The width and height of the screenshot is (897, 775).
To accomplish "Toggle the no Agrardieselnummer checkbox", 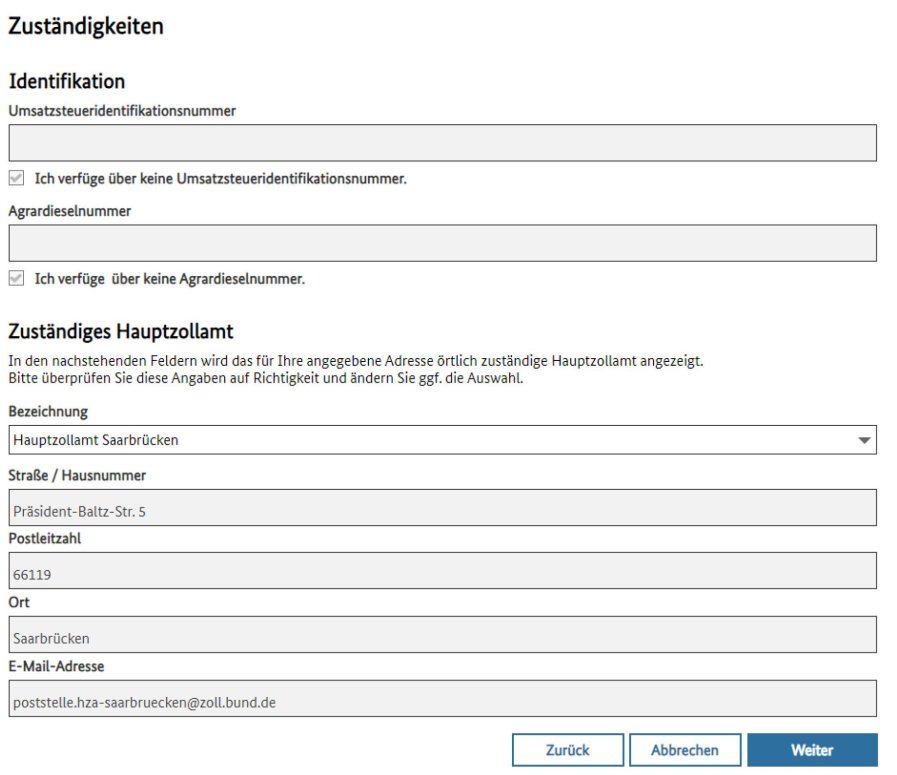I will tap(16, 279).
